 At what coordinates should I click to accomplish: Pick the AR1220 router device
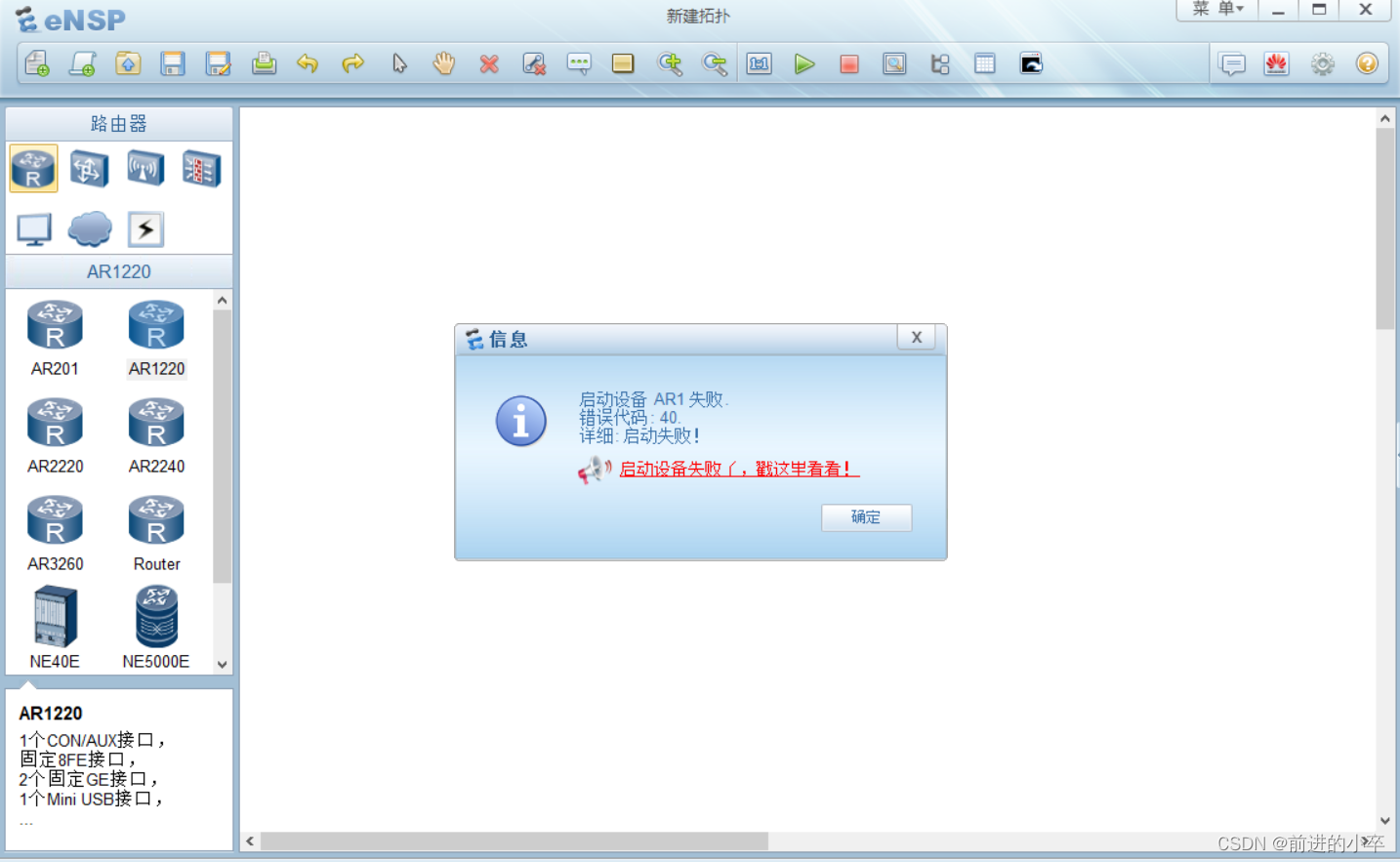pos(156,338)
